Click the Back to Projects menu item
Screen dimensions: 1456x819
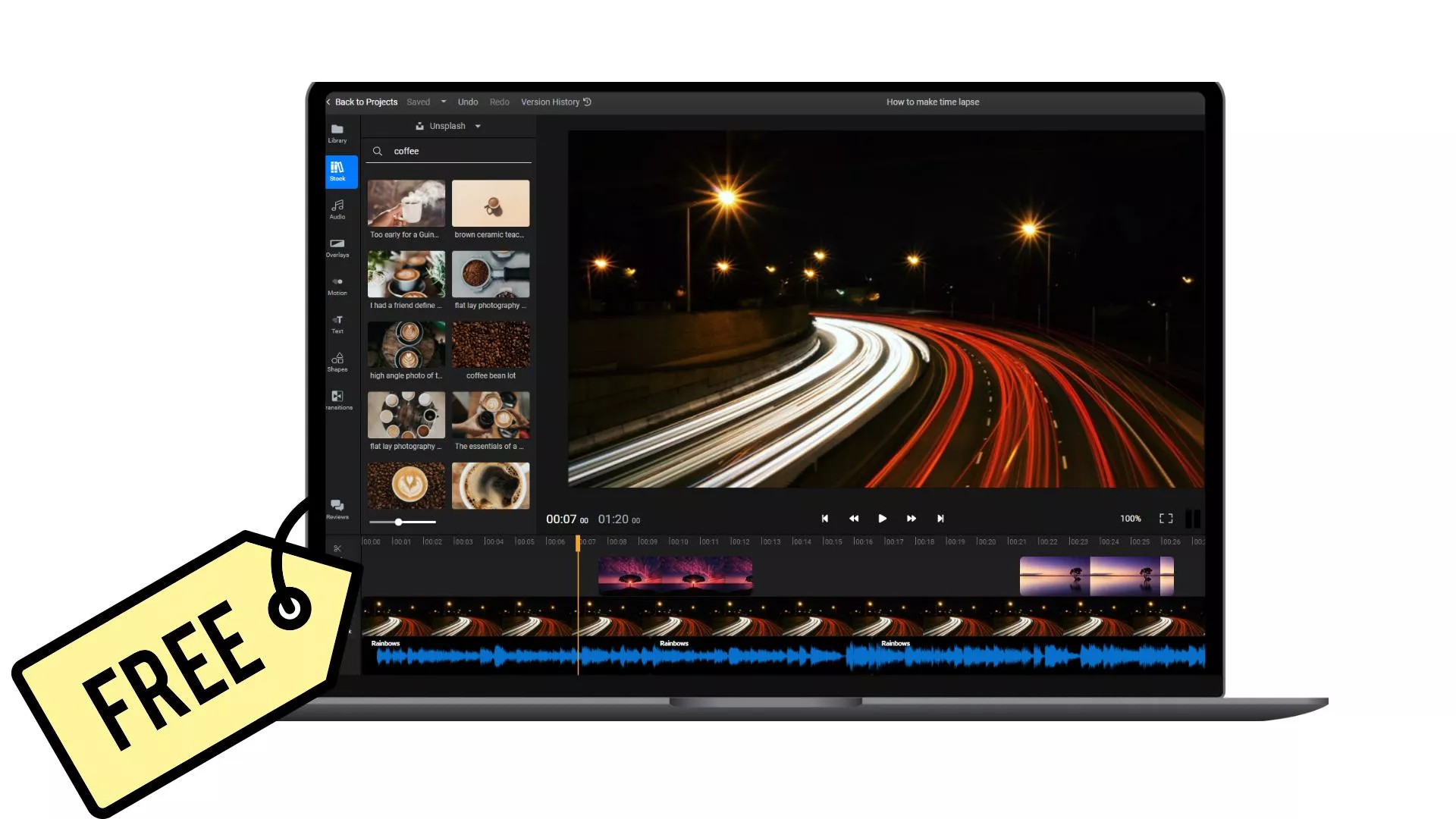tap(363, 101)
